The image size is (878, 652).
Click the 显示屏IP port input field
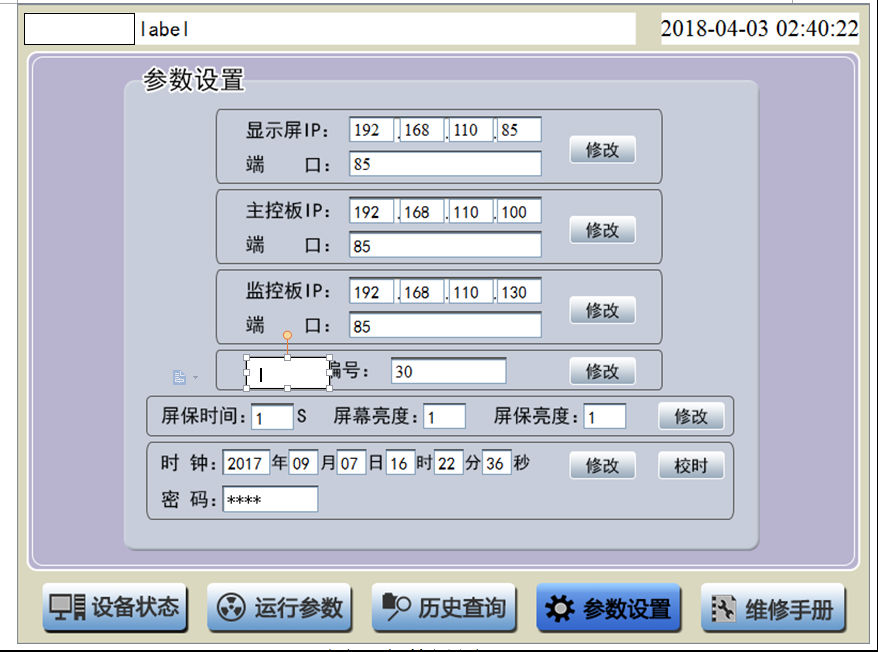click(x=445, y=164)
